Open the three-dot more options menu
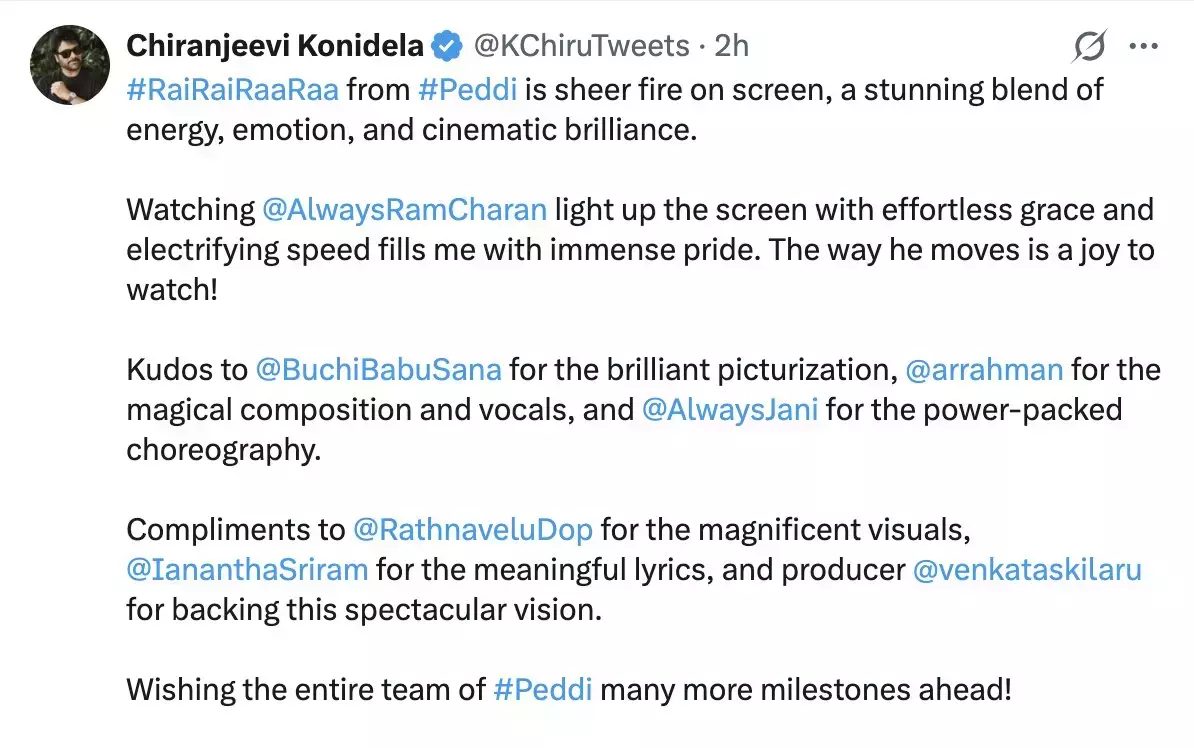The image size is (1194, 748). coord(1143,46)
